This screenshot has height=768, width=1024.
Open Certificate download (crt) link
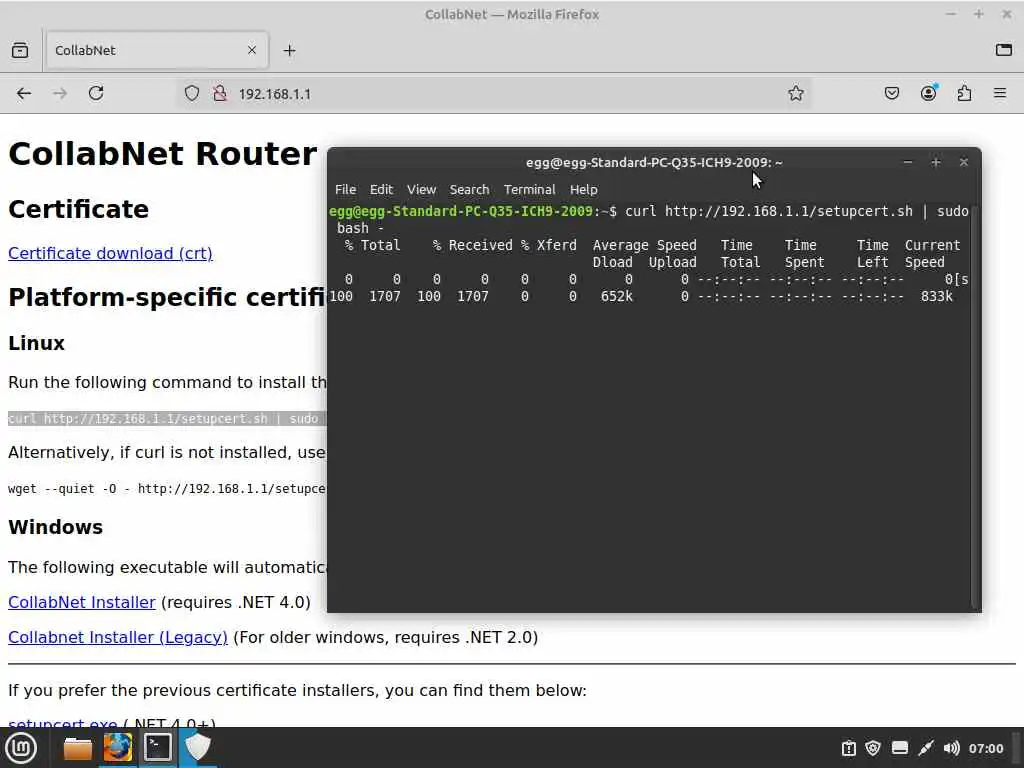click(x=110, y=253)
